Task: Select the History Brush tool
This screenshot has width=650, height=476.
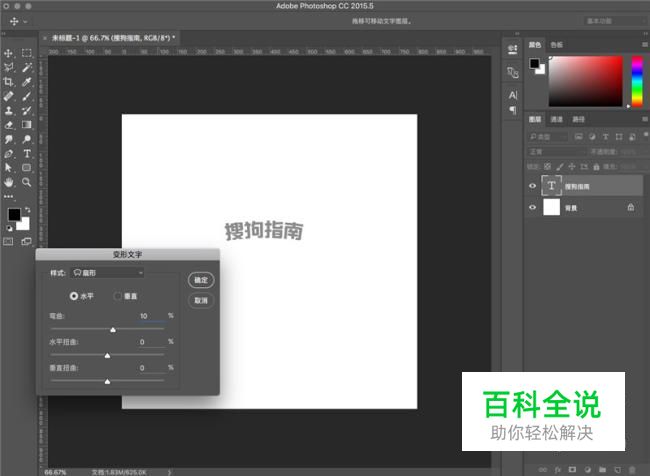Action: (27, 110)
